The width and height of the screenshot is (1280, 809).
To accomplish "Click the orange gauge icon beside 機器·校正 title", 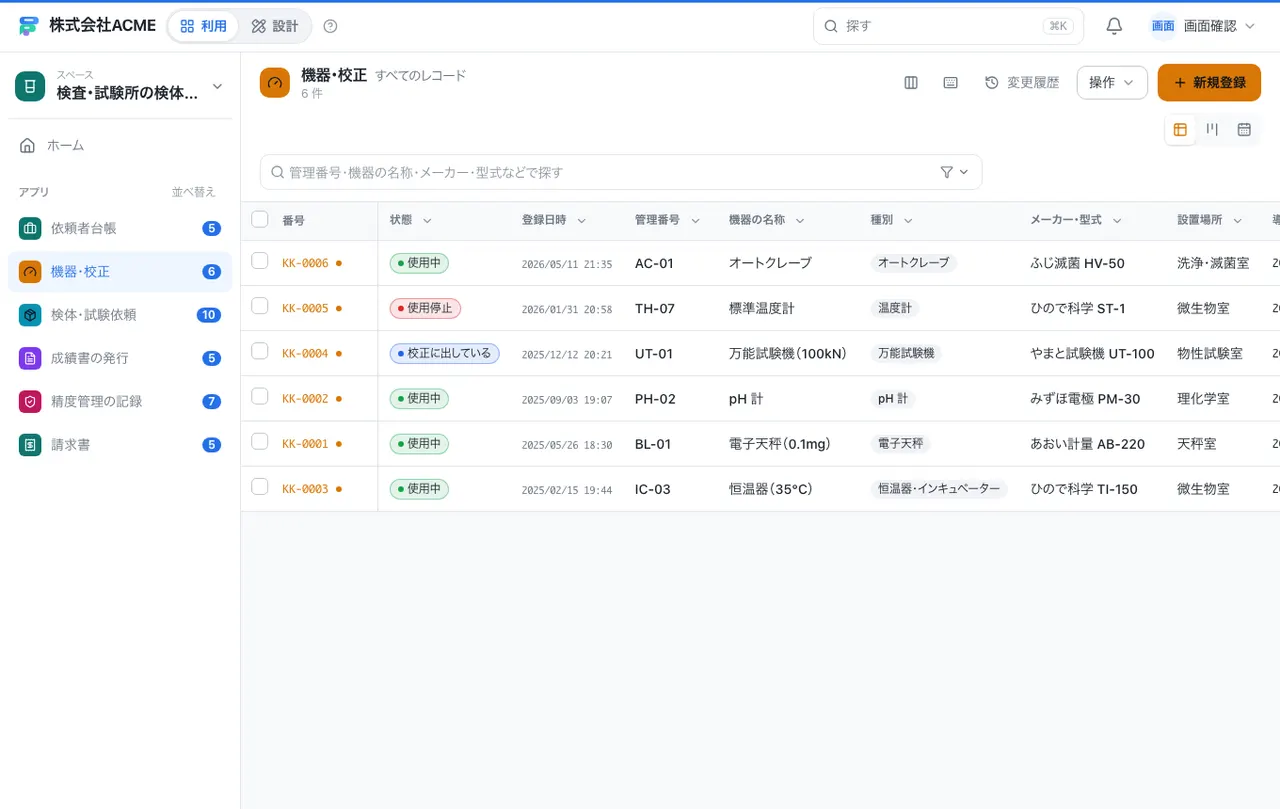I will [x=275, y=83].
